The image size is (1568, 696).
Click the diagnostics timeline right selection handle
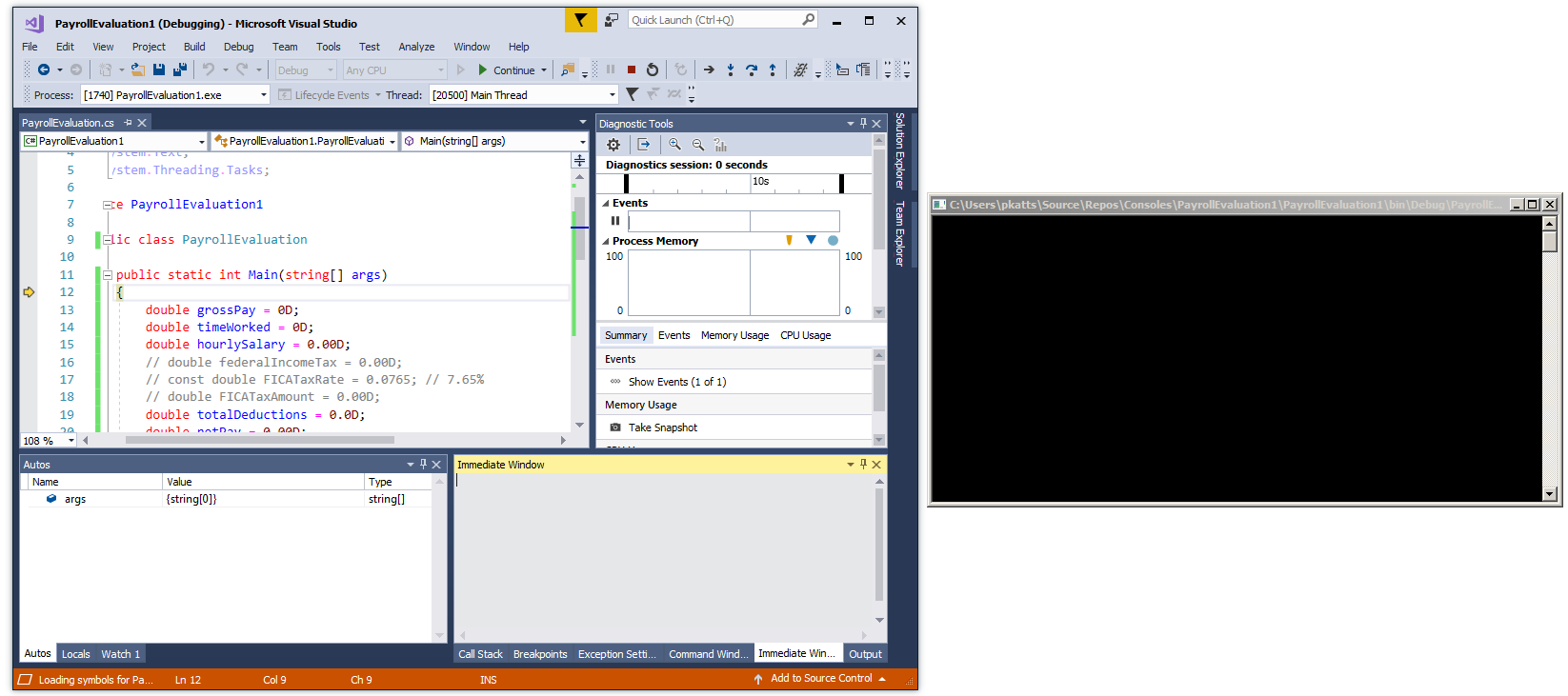[841, 183]
